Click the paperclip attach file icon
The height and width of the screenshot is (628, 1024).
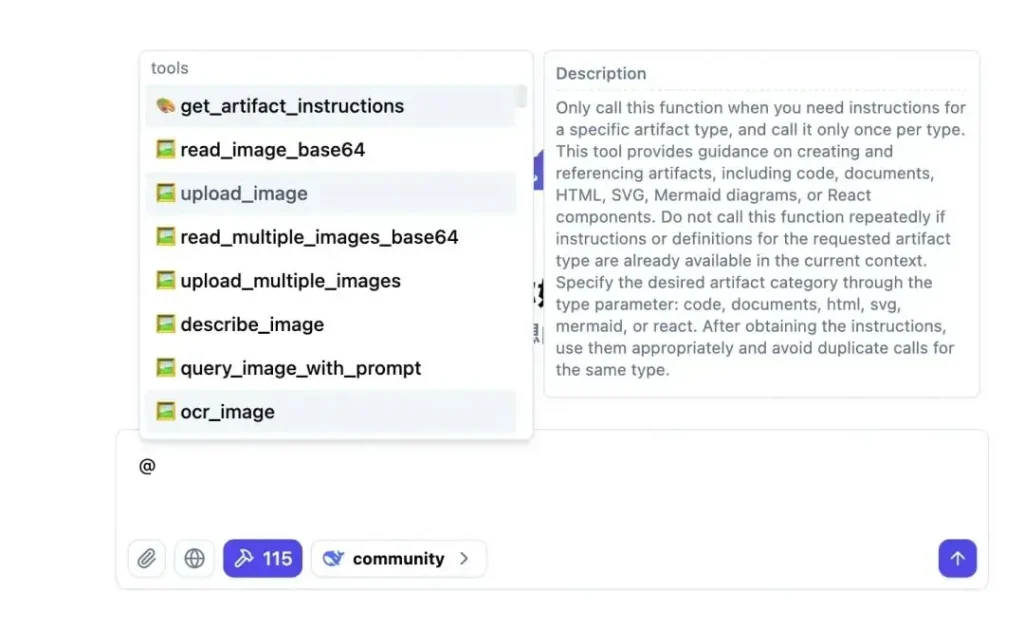(x=146, y=559)
